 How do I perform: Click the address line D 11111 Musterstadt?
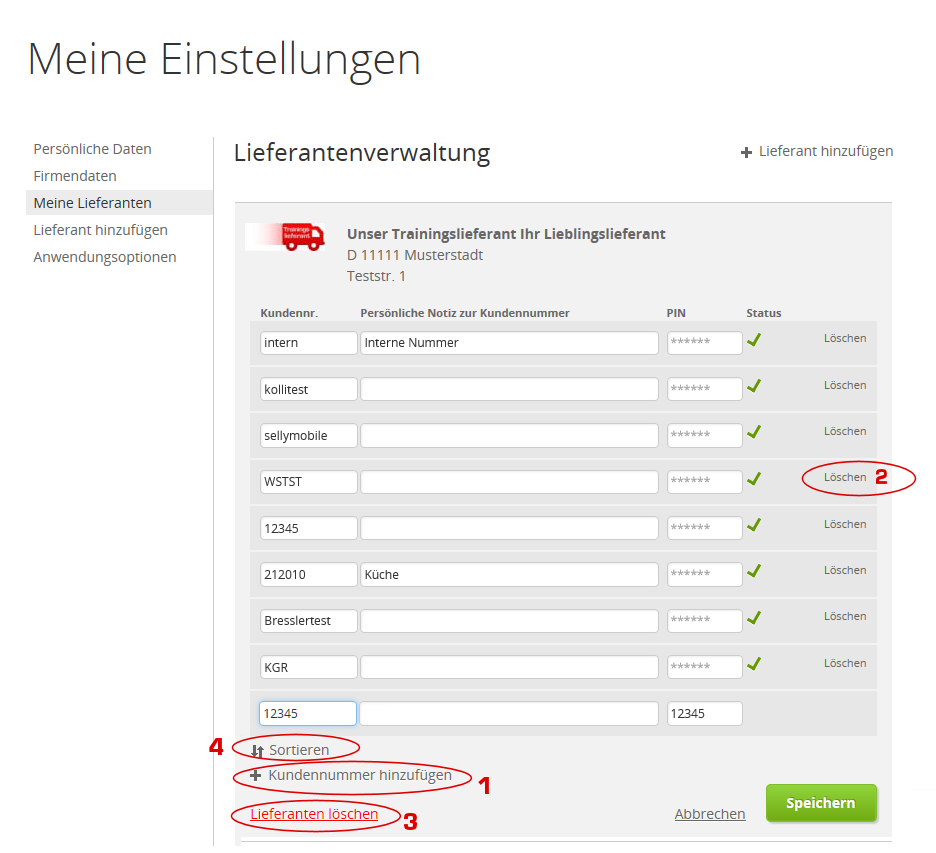coord(415,255)
